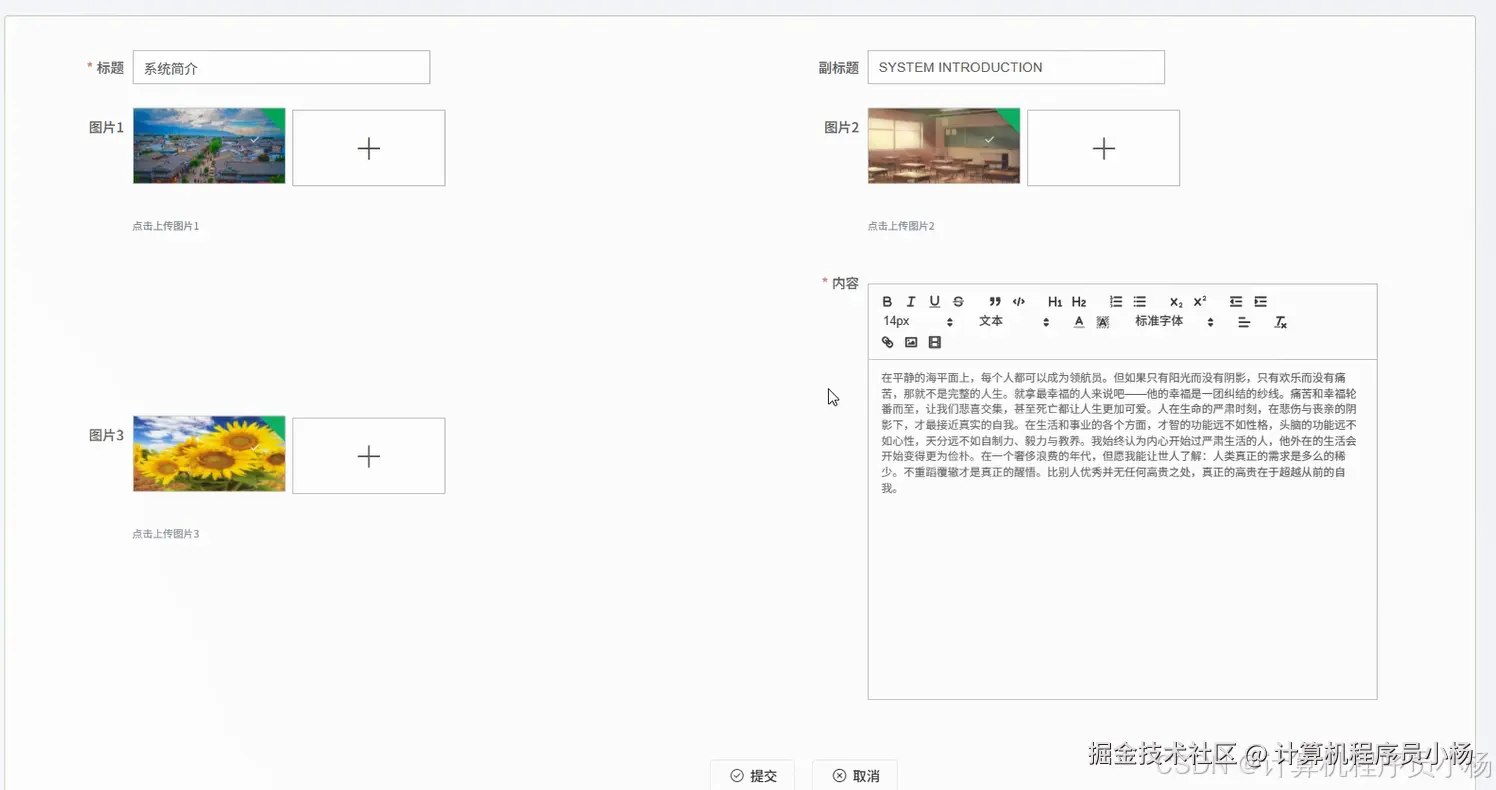Toggle underline formatting in the editor
Screen dimensions: 1496x790
coord(935,302)
